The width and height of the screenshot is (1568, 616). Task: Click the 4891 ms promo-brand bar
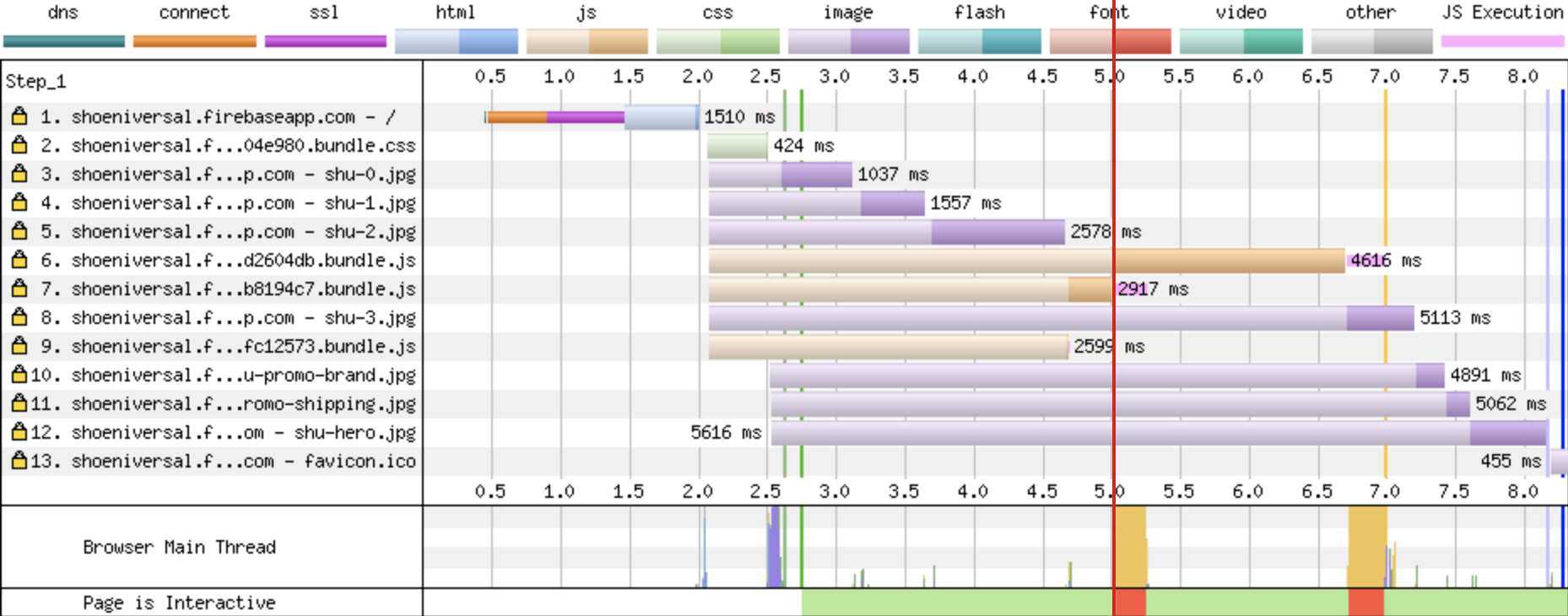pyautogui.click(x=1107, y=375)
